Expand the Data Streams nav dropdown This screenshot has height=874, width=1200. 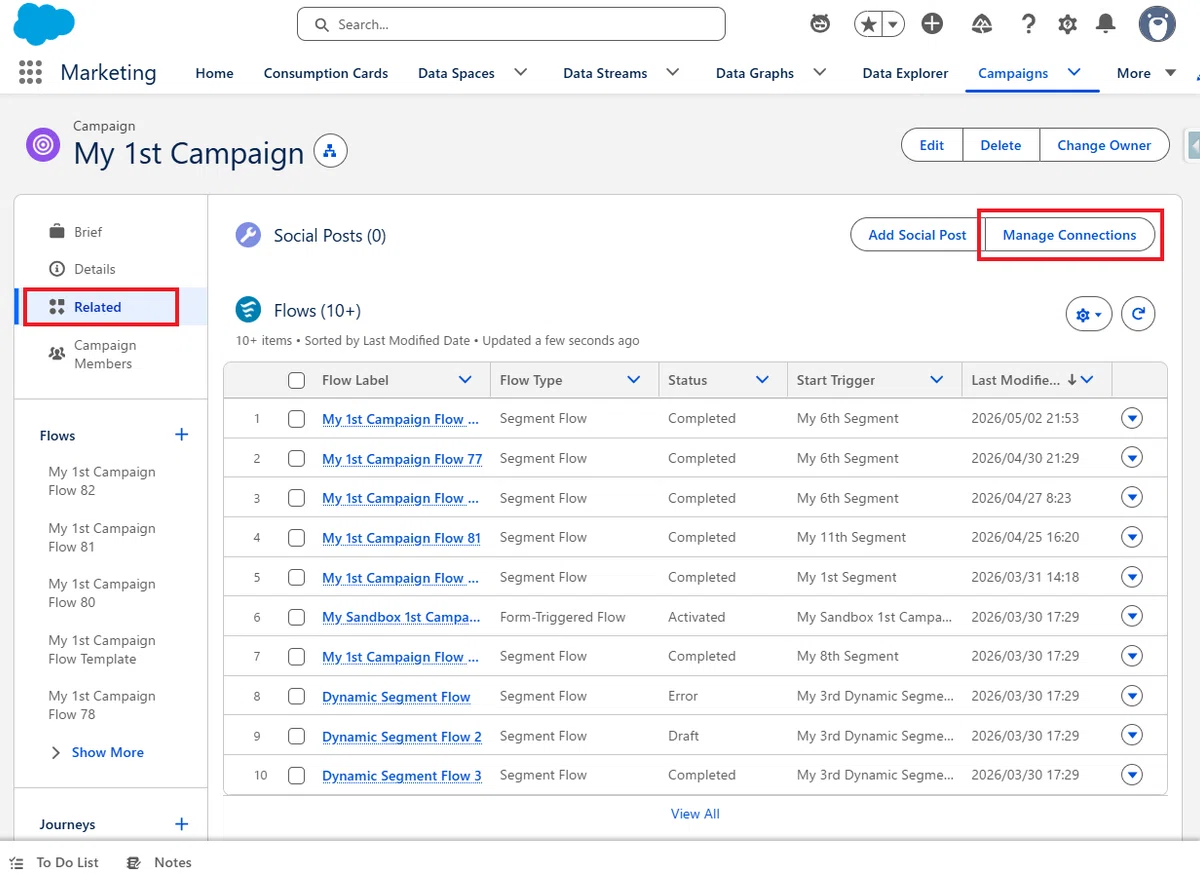[672, 72]
